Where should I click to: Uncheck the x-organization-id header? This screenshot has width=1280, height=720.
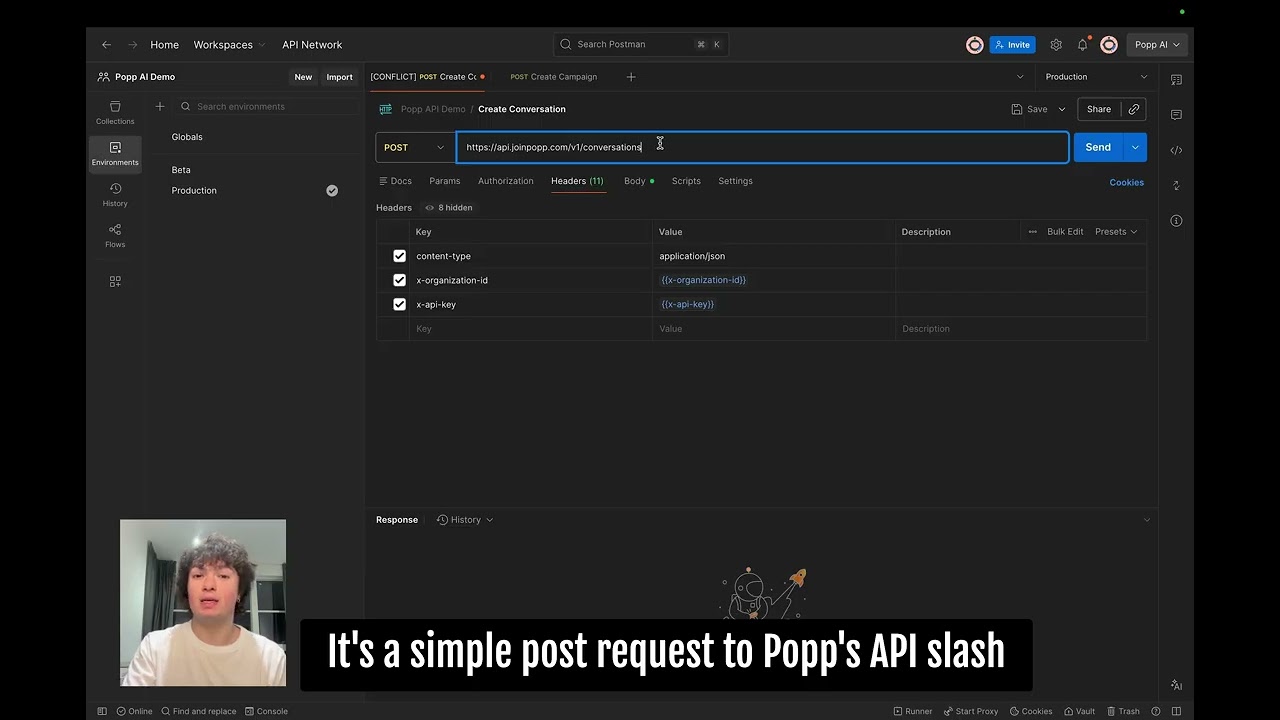399,280
